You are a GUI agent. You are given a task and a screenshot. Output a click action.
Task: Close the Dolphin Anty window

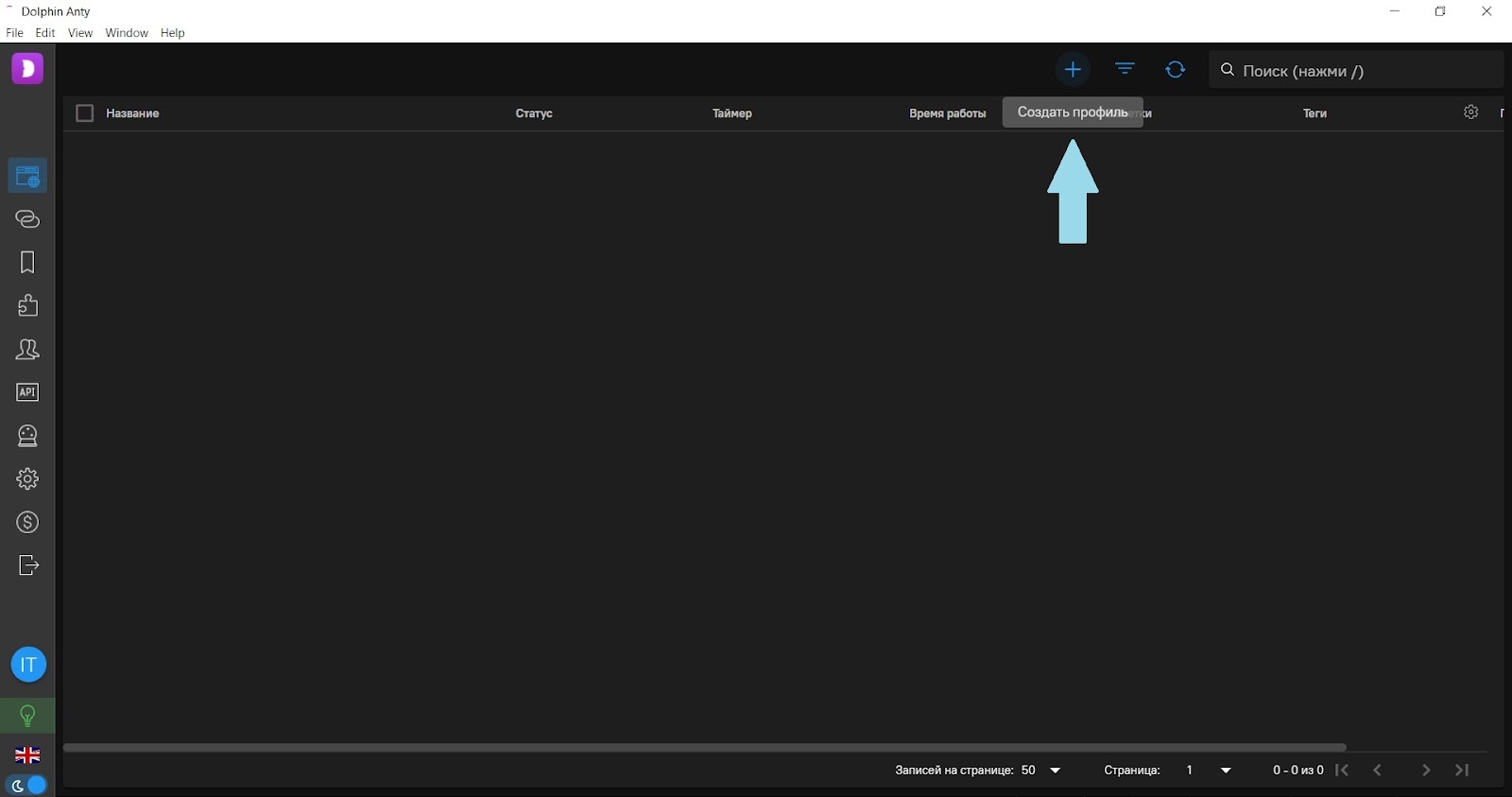[1486, 11]
